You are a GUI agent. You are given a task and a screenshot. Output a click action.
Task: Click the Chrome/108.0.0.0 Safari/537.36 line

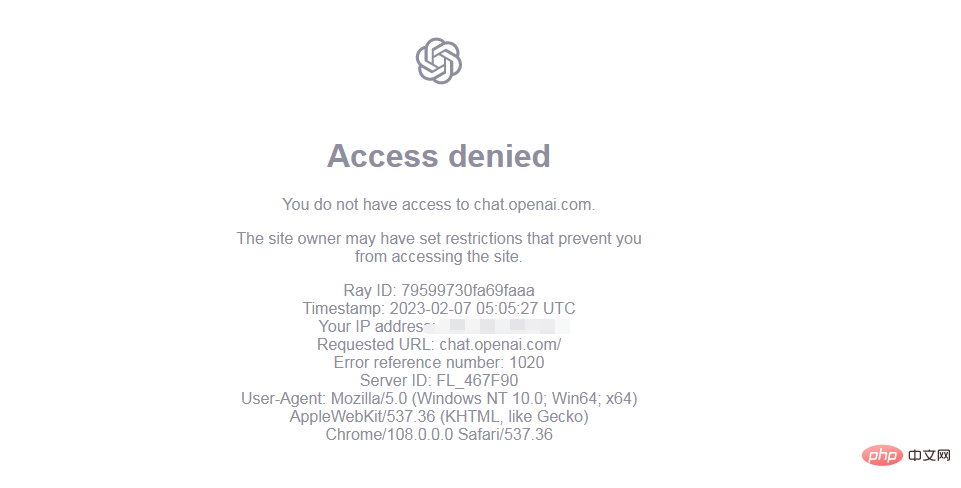coord(439,434)
